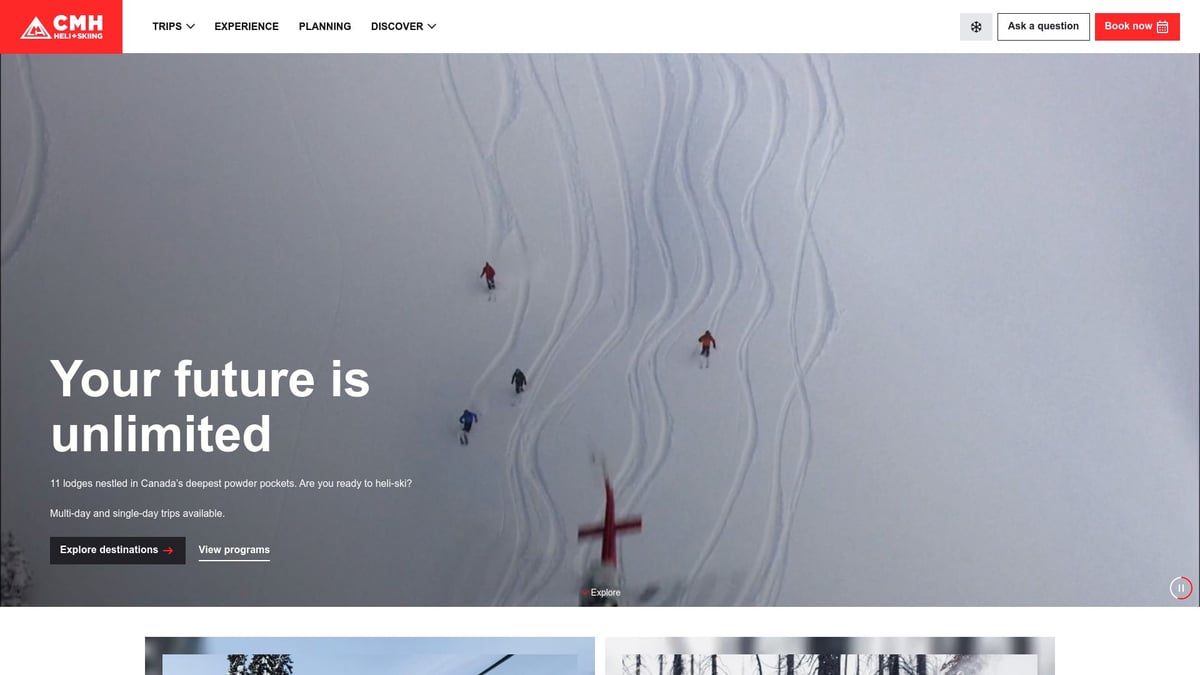Image resolution: width=1200 pixels, height=675 pixels.
Task: Click the "Your future is unlimited" headline
Action: pyautogui.click(x=210, y=406)
